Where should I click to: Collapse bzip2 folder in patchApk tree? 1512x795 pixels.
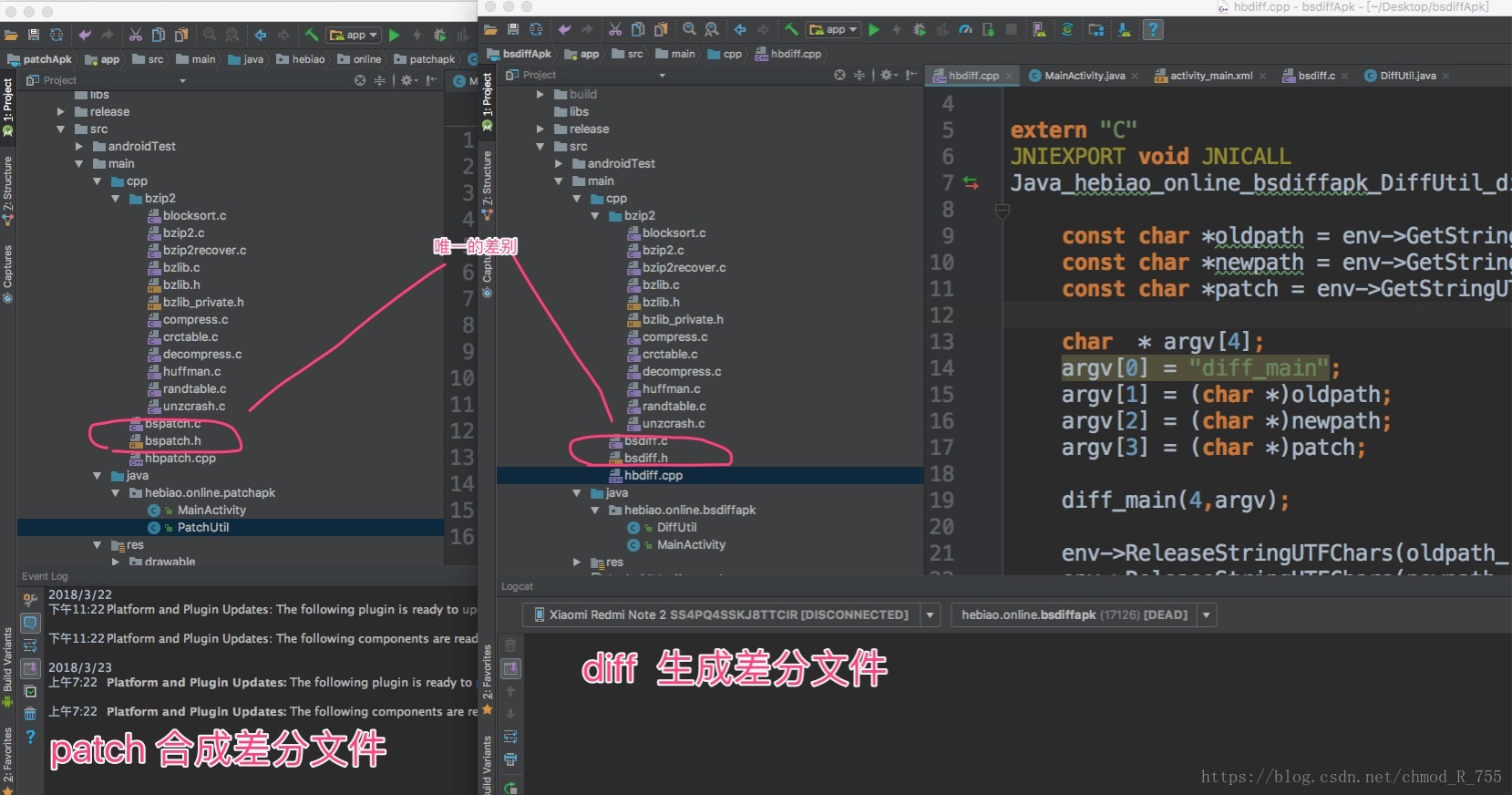pyautogui.click(x=116, y=198)
